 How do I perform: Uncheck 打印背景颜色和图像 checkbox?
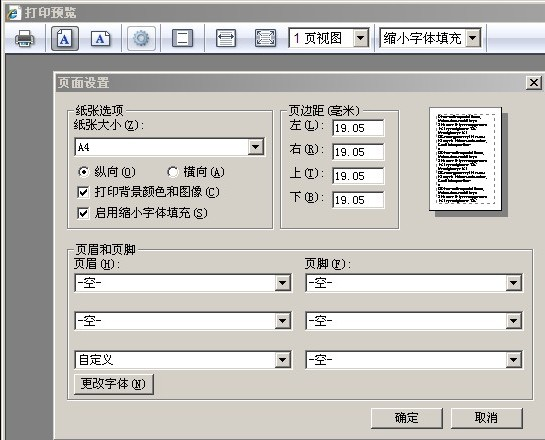pos(83,192)
